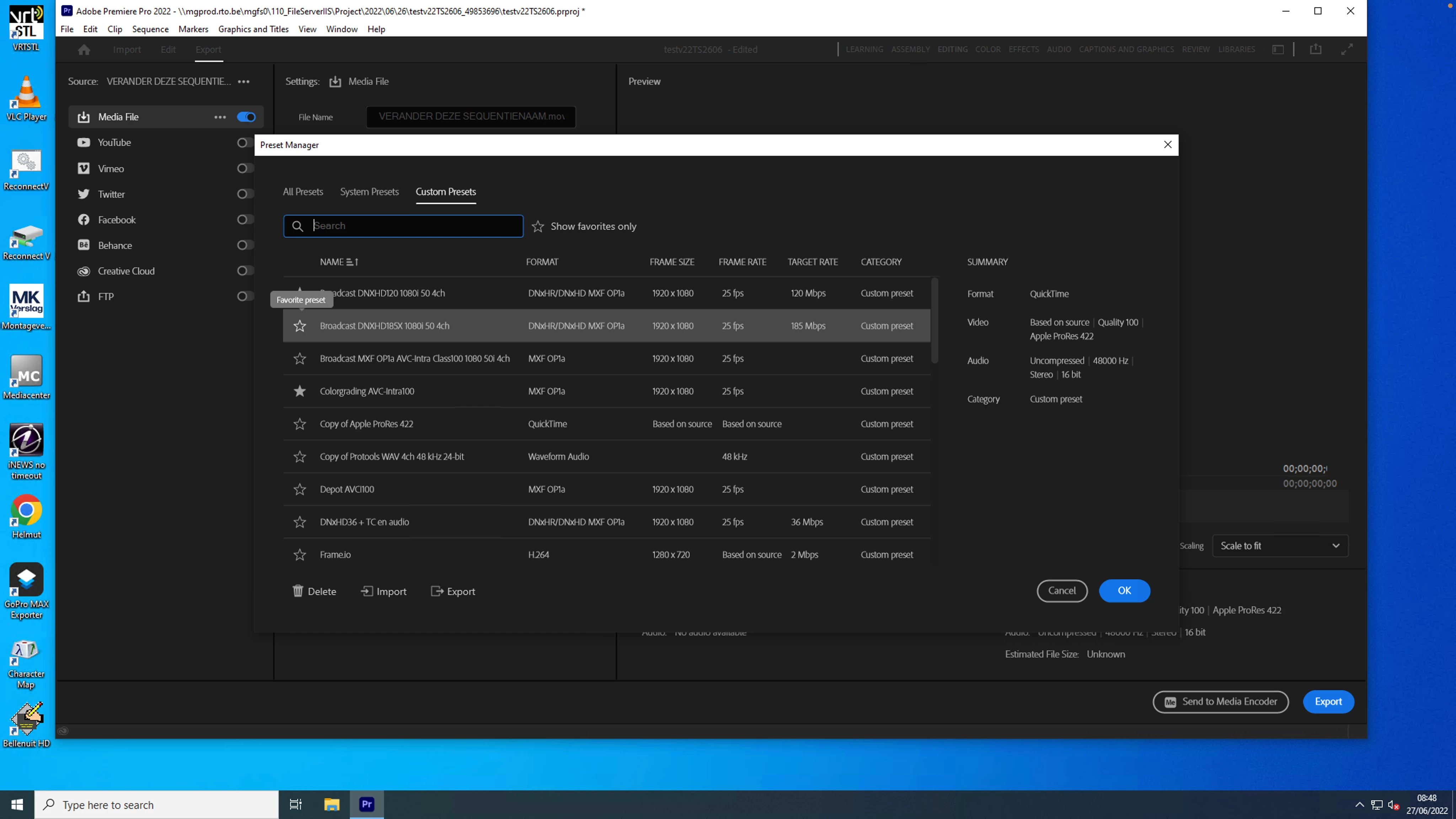The height and width of the screenshot is (819, 1456).
Task: Toggle Show favorites only
Action: pos(537,227)
